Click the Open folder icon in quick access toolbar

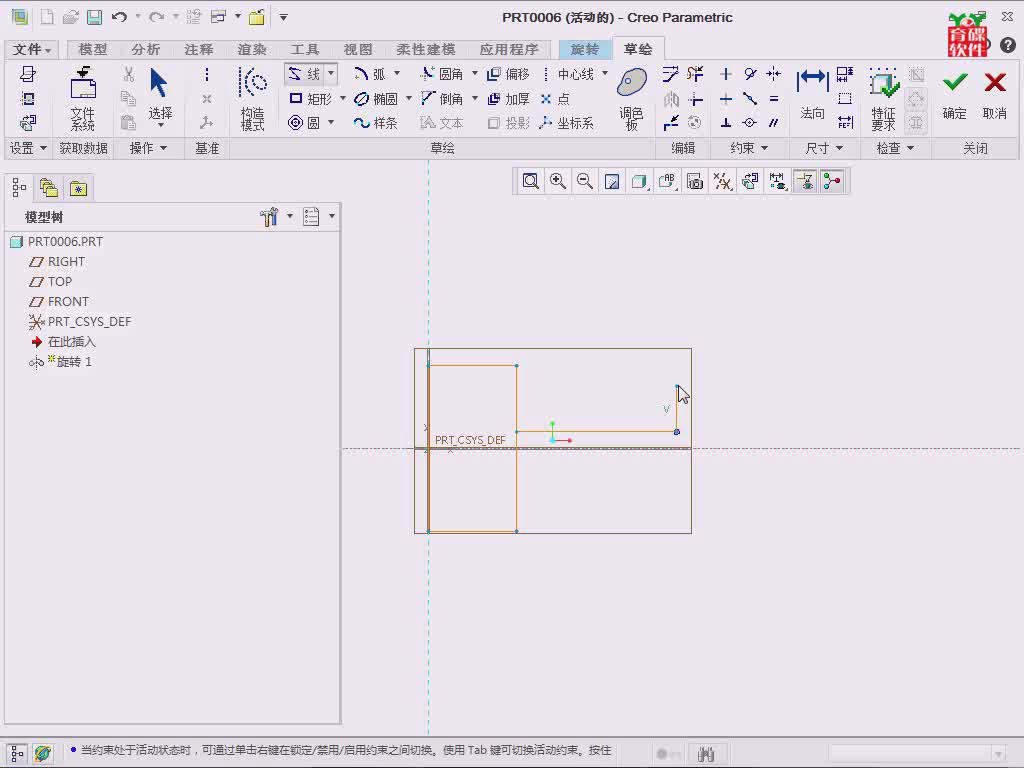point(71,18)
